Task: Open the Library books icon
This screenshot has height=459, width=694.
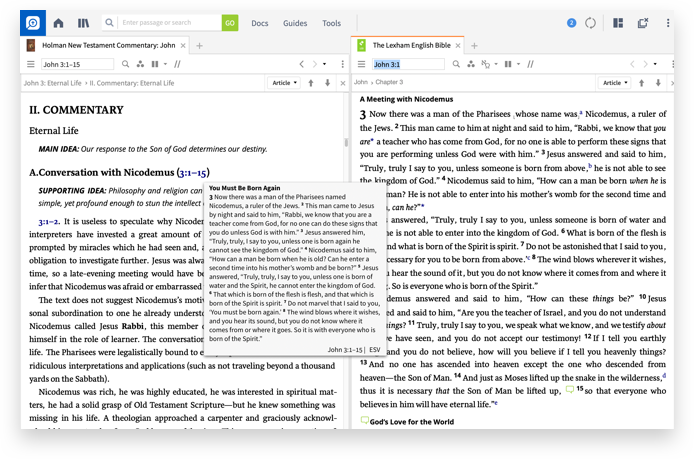Action: tap(83, 23)
